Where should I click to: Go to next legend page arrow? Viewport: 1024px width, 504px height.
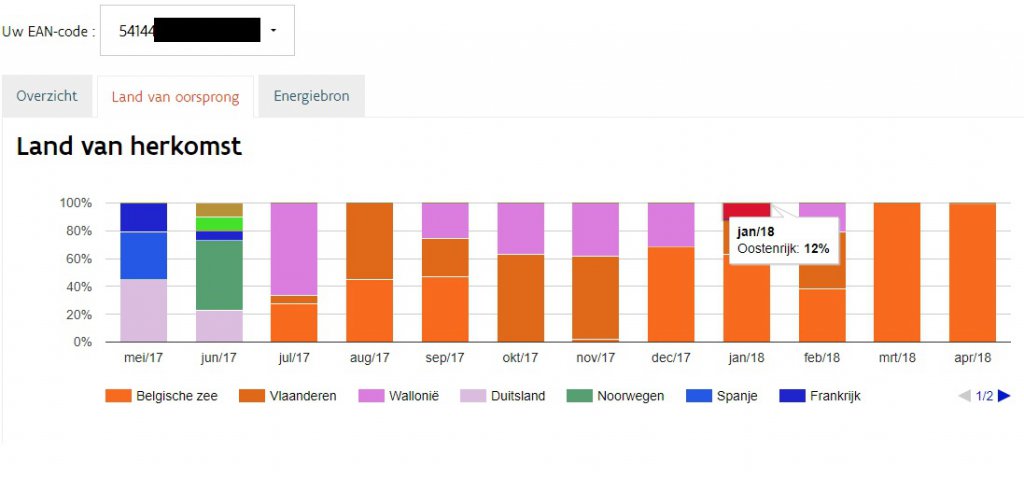1004,396
